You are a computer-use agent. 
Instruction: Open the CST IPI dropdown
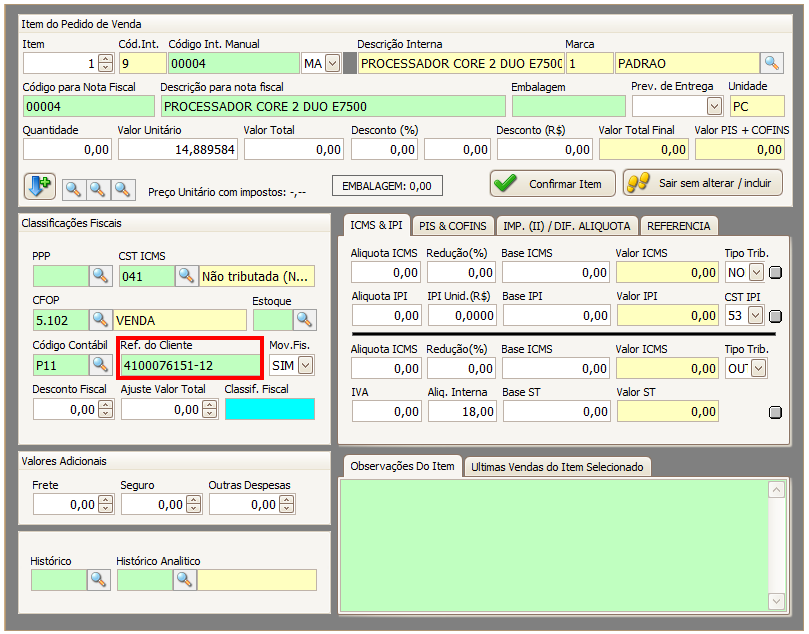pos(756,316)
